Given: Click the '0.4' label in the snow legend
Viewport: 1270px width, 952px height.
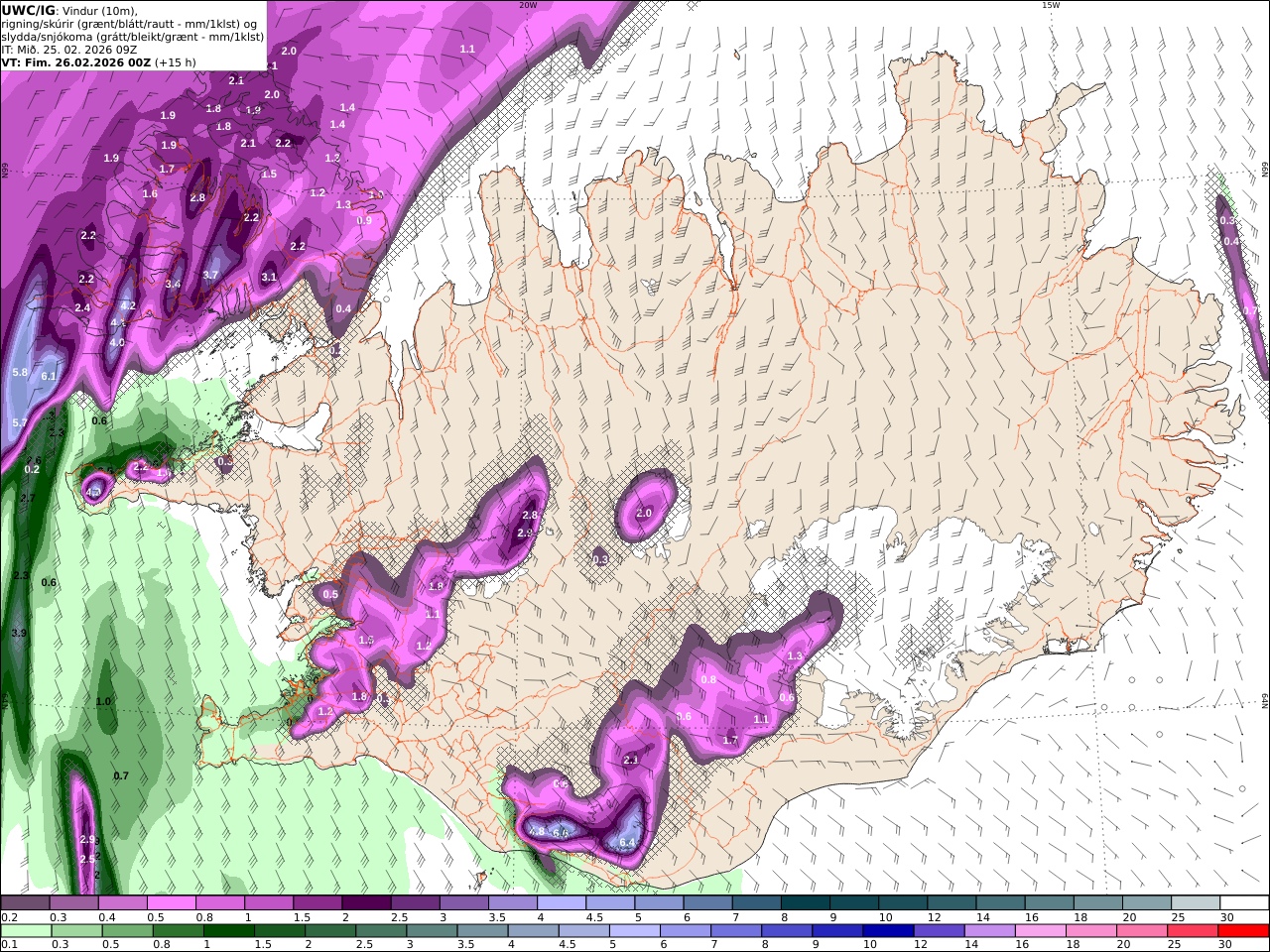Looking at the screenshot, I should (107, 917).
